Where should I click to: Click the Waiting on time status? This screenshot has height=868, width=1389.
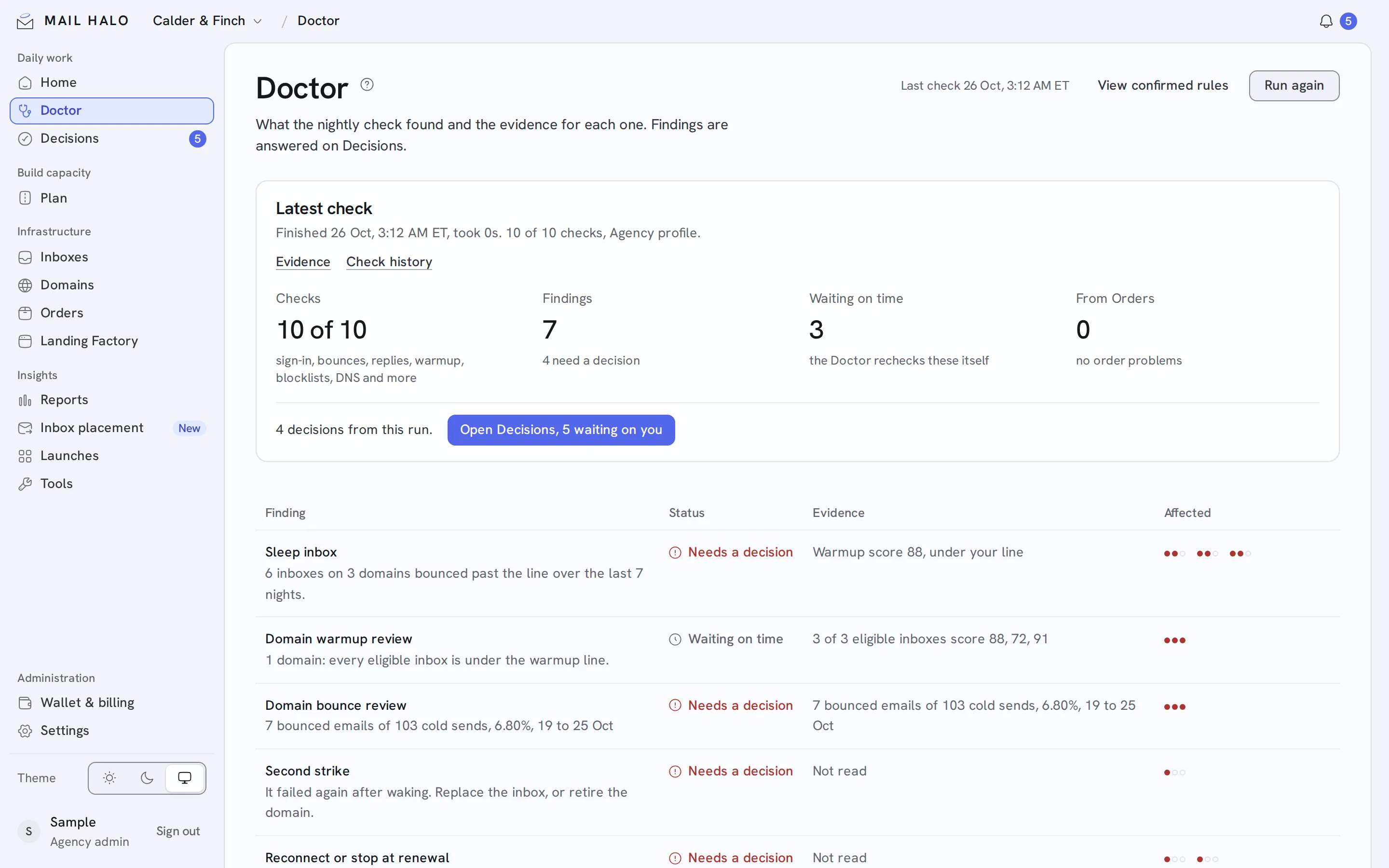tap(725, 639)
